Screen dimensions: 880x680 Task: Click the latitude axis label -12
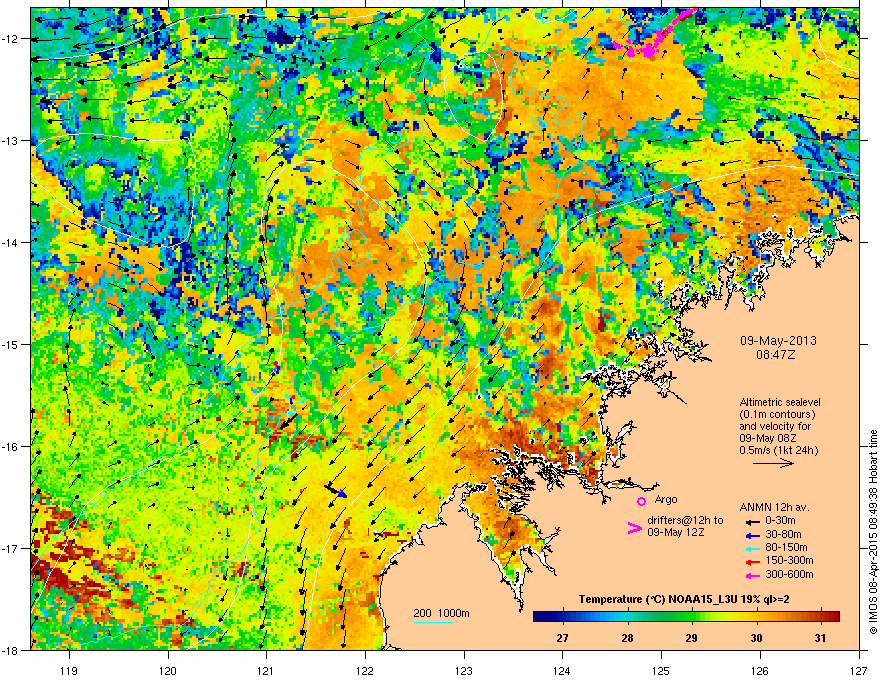(x=10, y=39)
